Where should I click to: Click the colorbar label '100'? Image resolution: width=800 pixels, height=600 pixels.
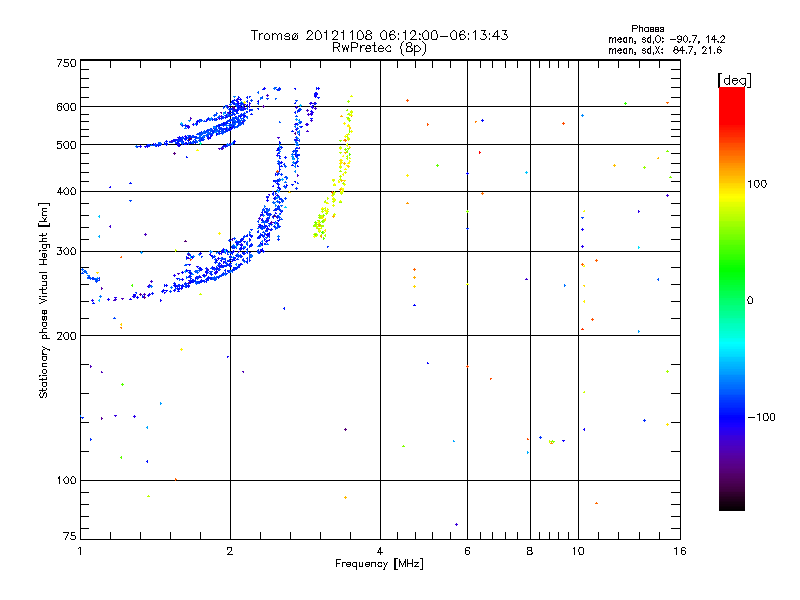757,184
